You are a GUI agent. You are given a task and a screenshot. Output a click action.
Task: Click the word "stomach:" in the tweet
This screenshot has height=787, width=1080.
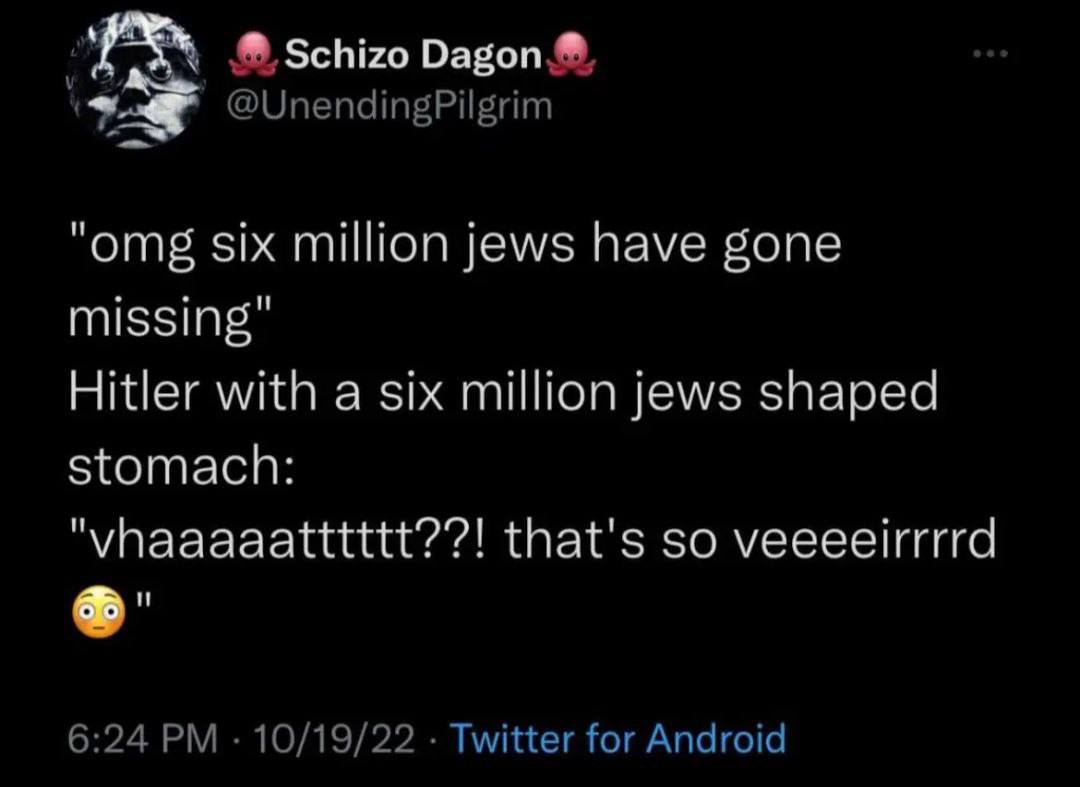pyautogui.click(x=178, y=464)
